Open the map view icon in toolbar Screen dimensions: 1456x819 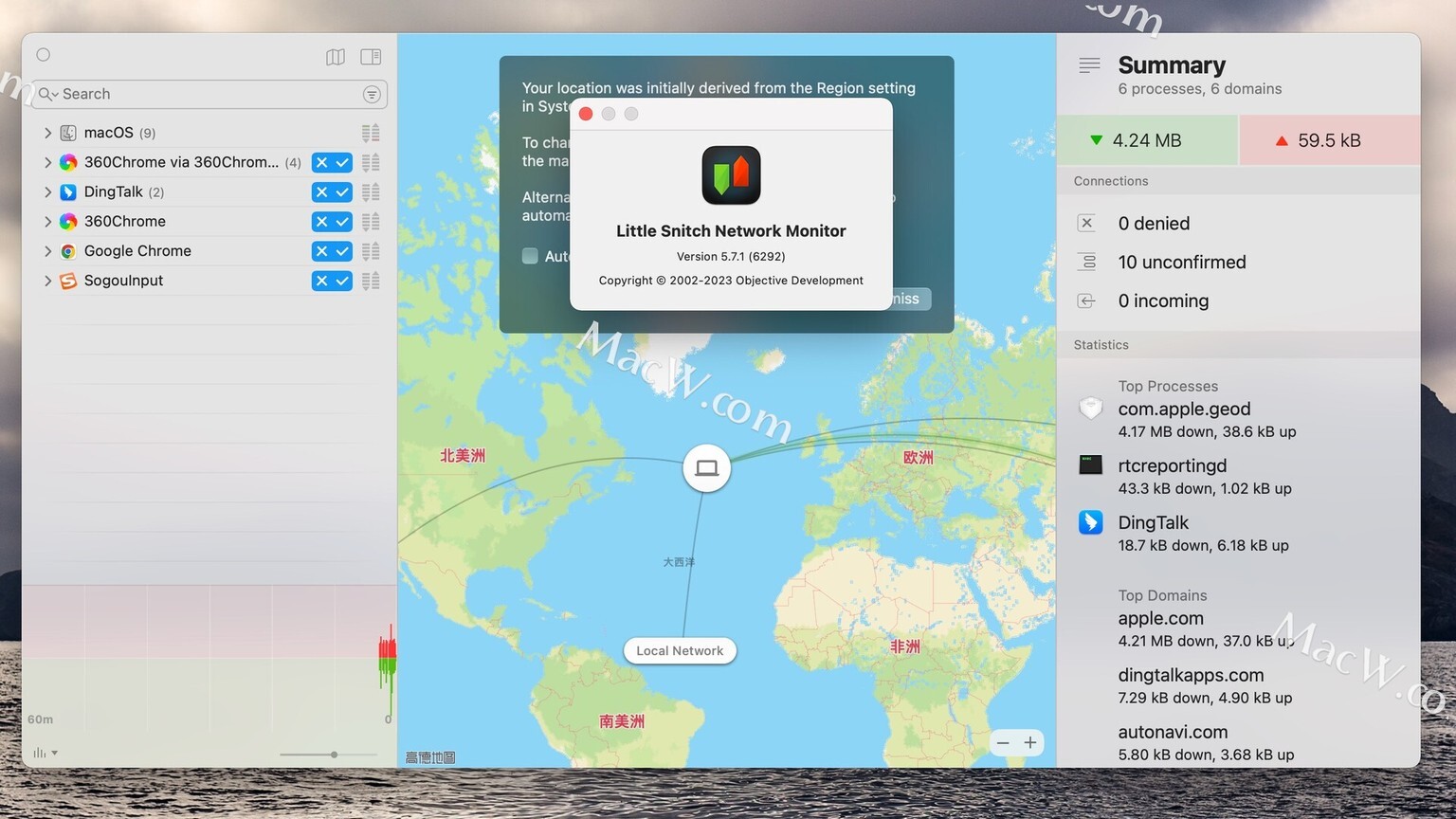click(x=336, y=57)
